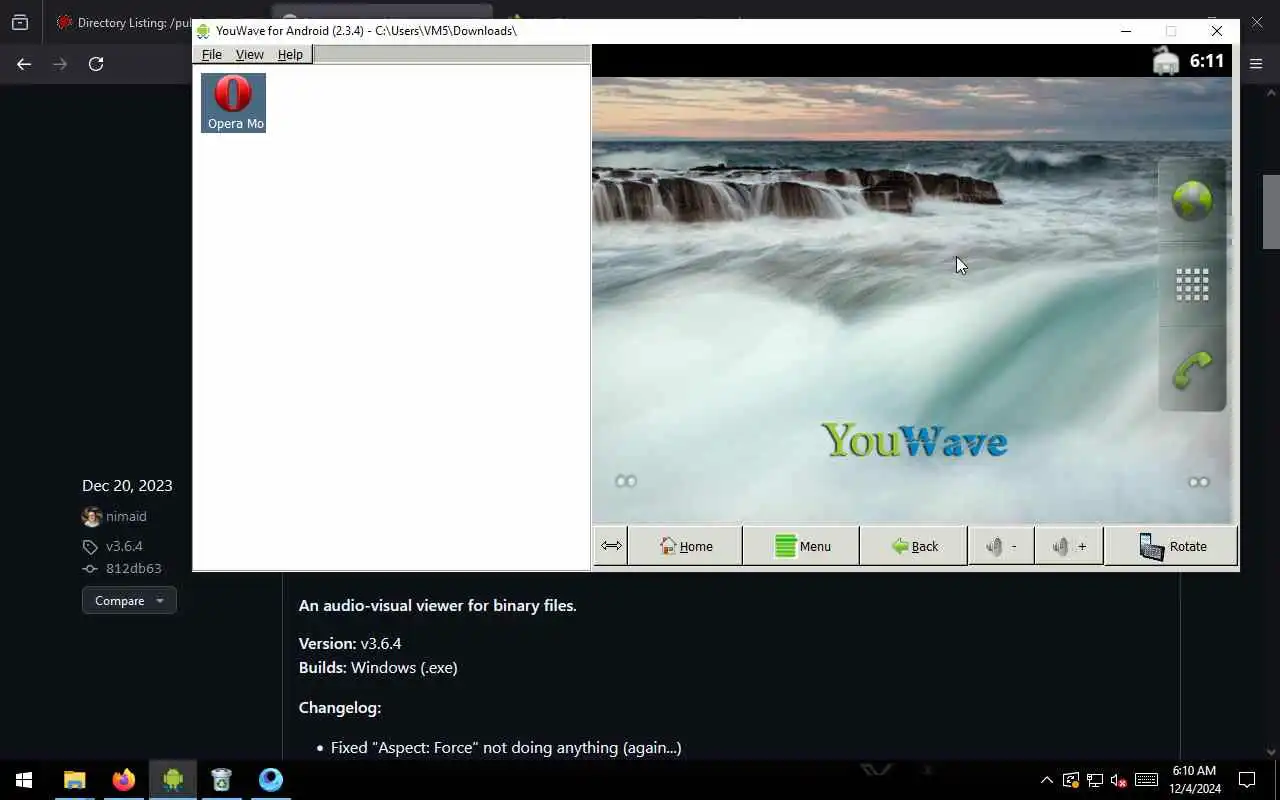Screen dimensions: 1280x800
Task: Open the Compare dropdown in browser
Action: tap(129, 601)
